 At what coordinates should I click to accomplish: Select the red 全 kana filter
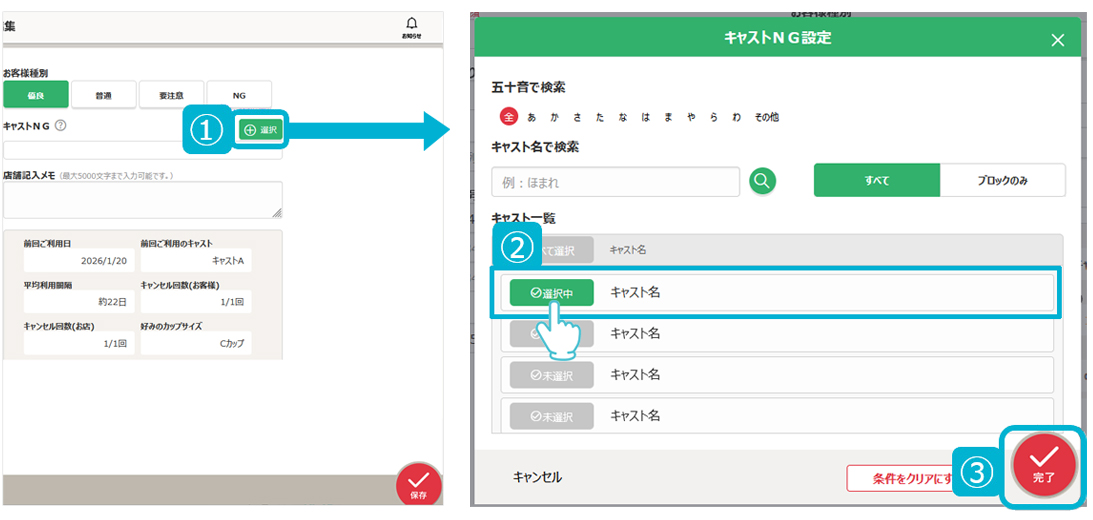pyautogui.click(x=508, y=117)
